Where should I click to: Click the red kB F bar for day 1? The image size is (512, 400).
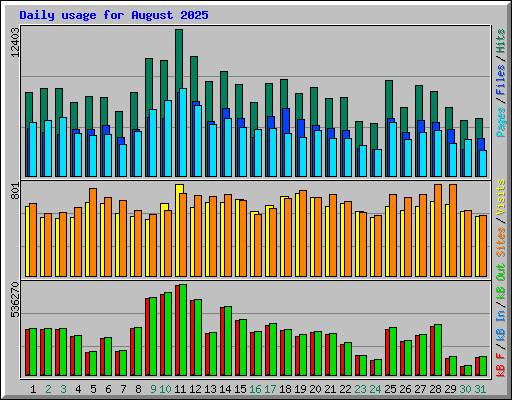click(27, 352)
